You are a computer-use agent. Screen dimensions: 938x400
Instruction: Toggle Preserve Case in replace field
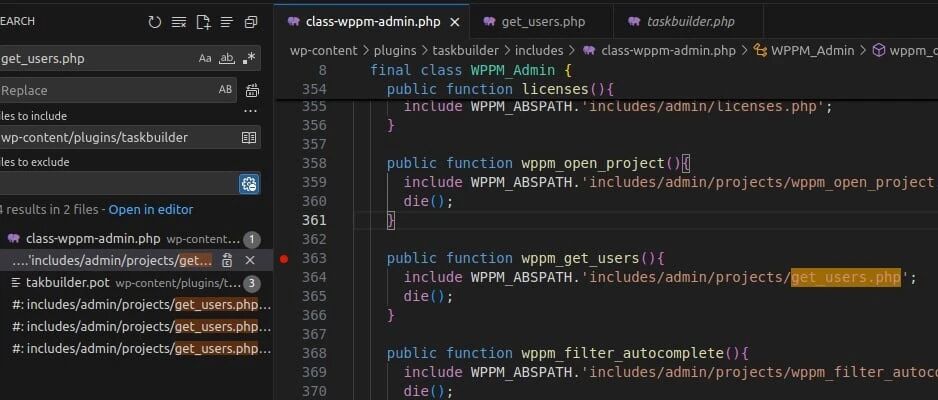[226, 90]
